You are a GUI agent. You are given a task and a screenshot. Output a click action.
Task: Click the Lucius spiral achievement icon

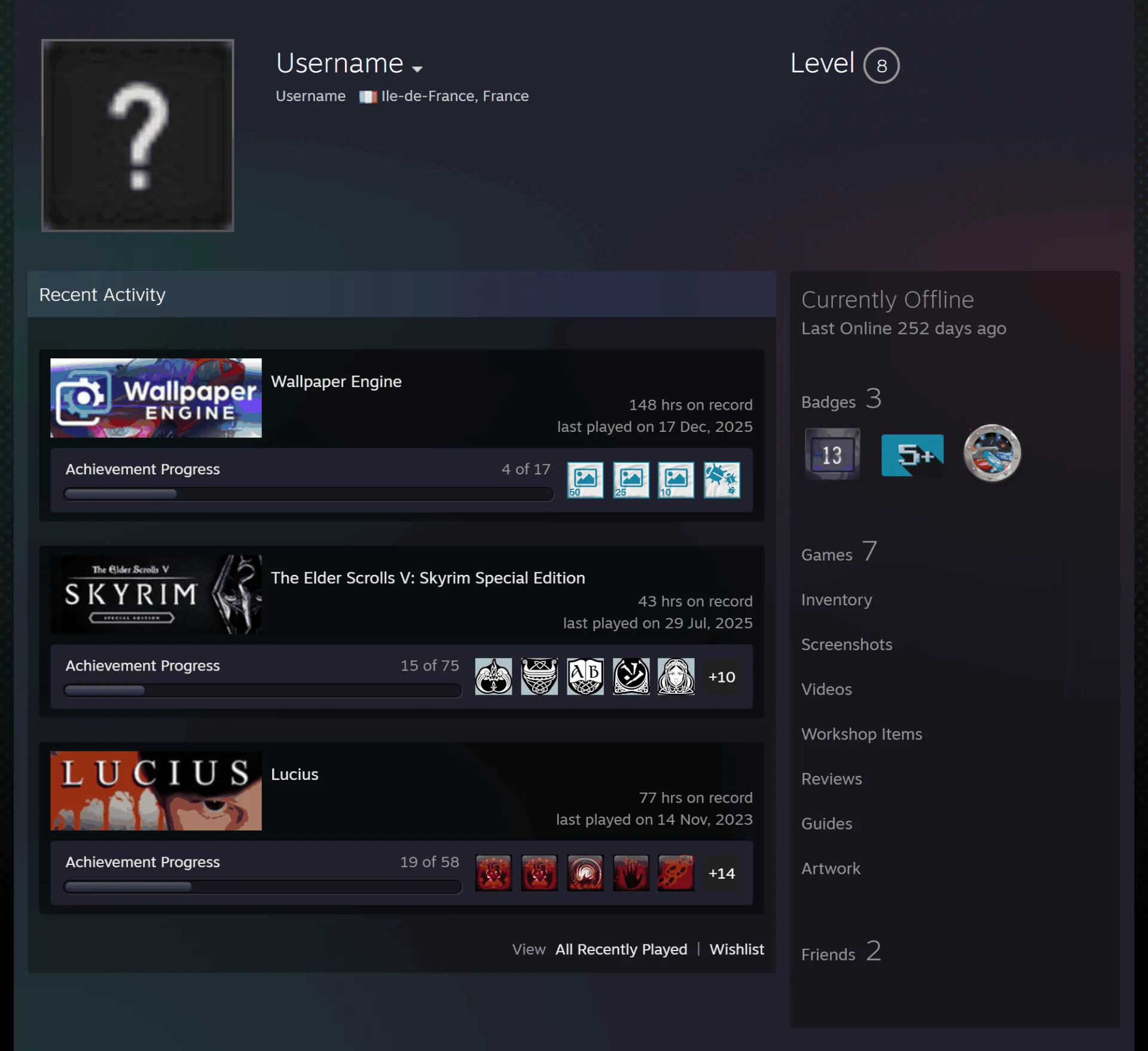coord(585,873)
